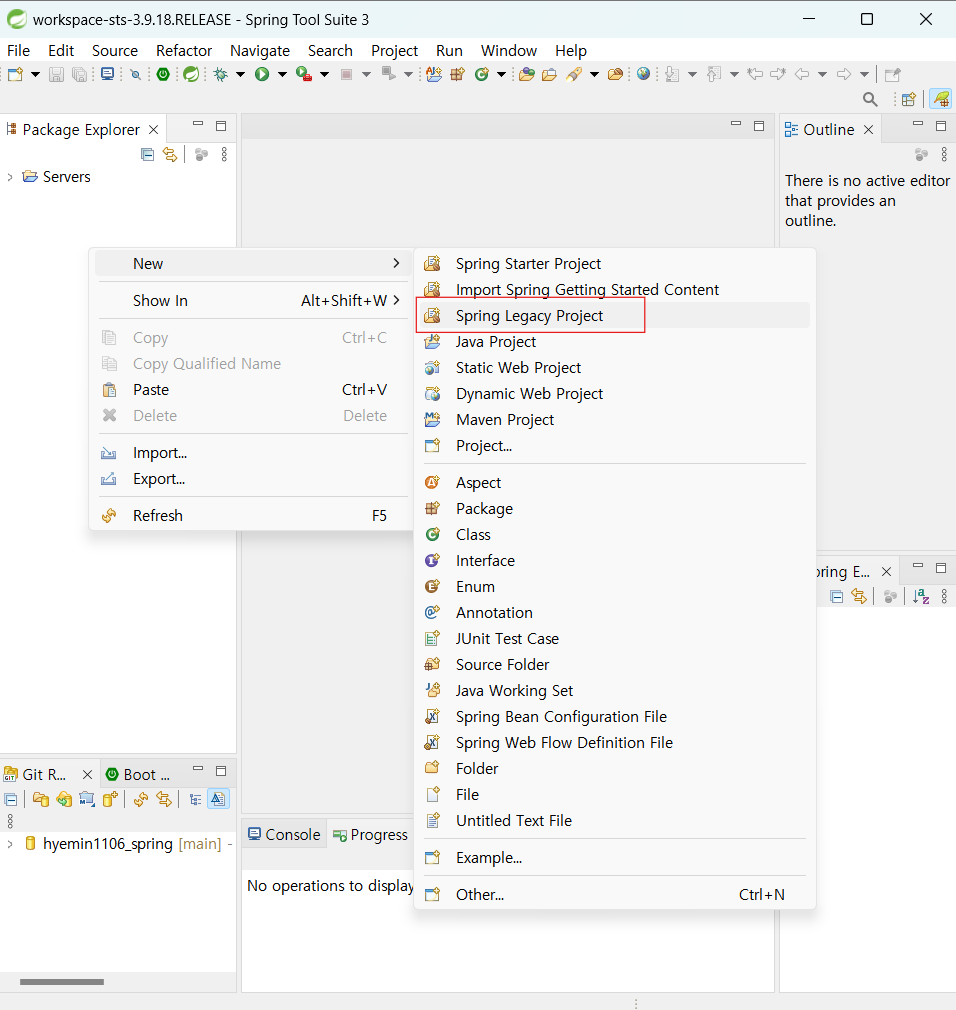Switch to the Boot Dashboard tab

click(139, 774)
